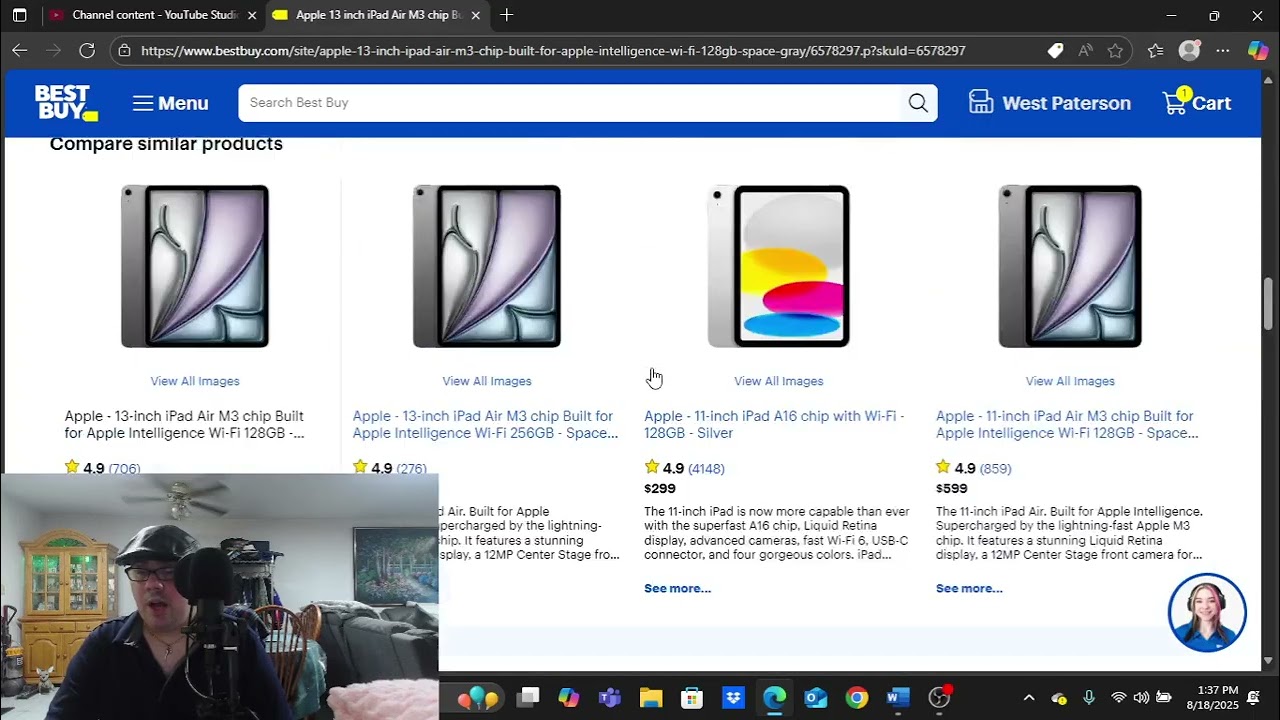Open Edge Settings and more menu
1280x720 pixels.
(x=1223, y=50)
